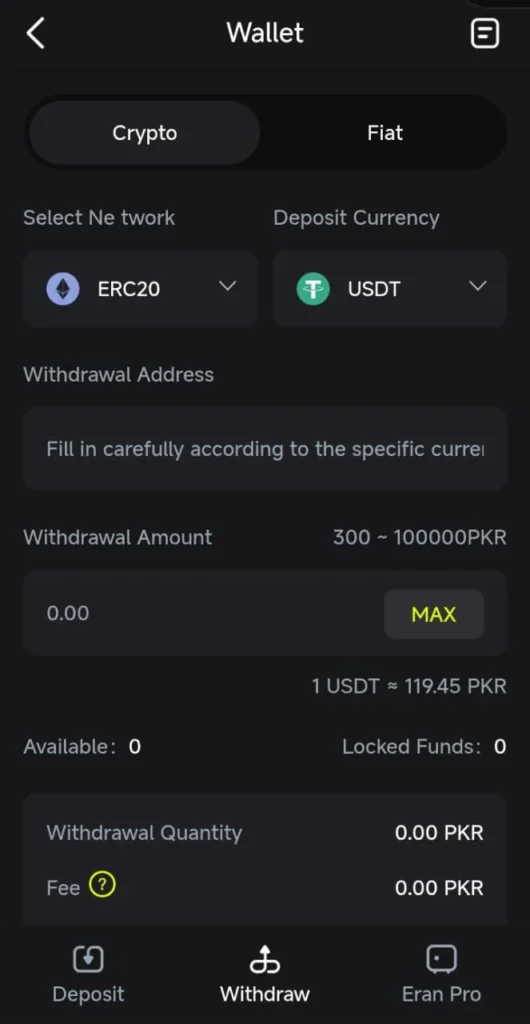Tap the Withdrawal Quantity 0.00 PKR row
The image size is (530, 1024).
click(265, 833)
